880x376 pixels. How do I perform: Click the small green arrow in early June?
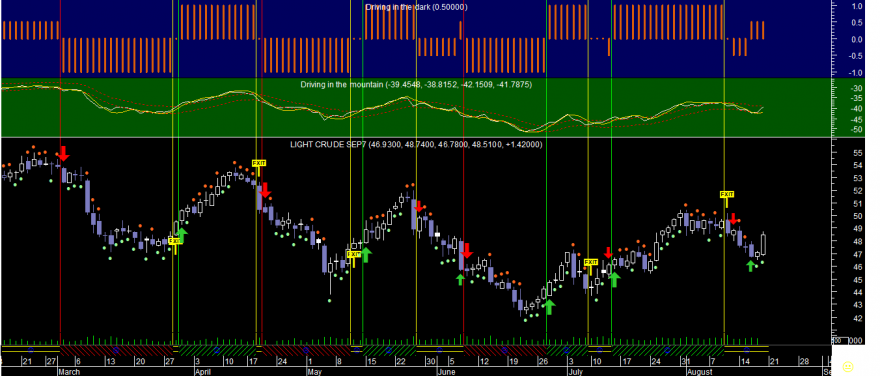click(x=460, y=279)
